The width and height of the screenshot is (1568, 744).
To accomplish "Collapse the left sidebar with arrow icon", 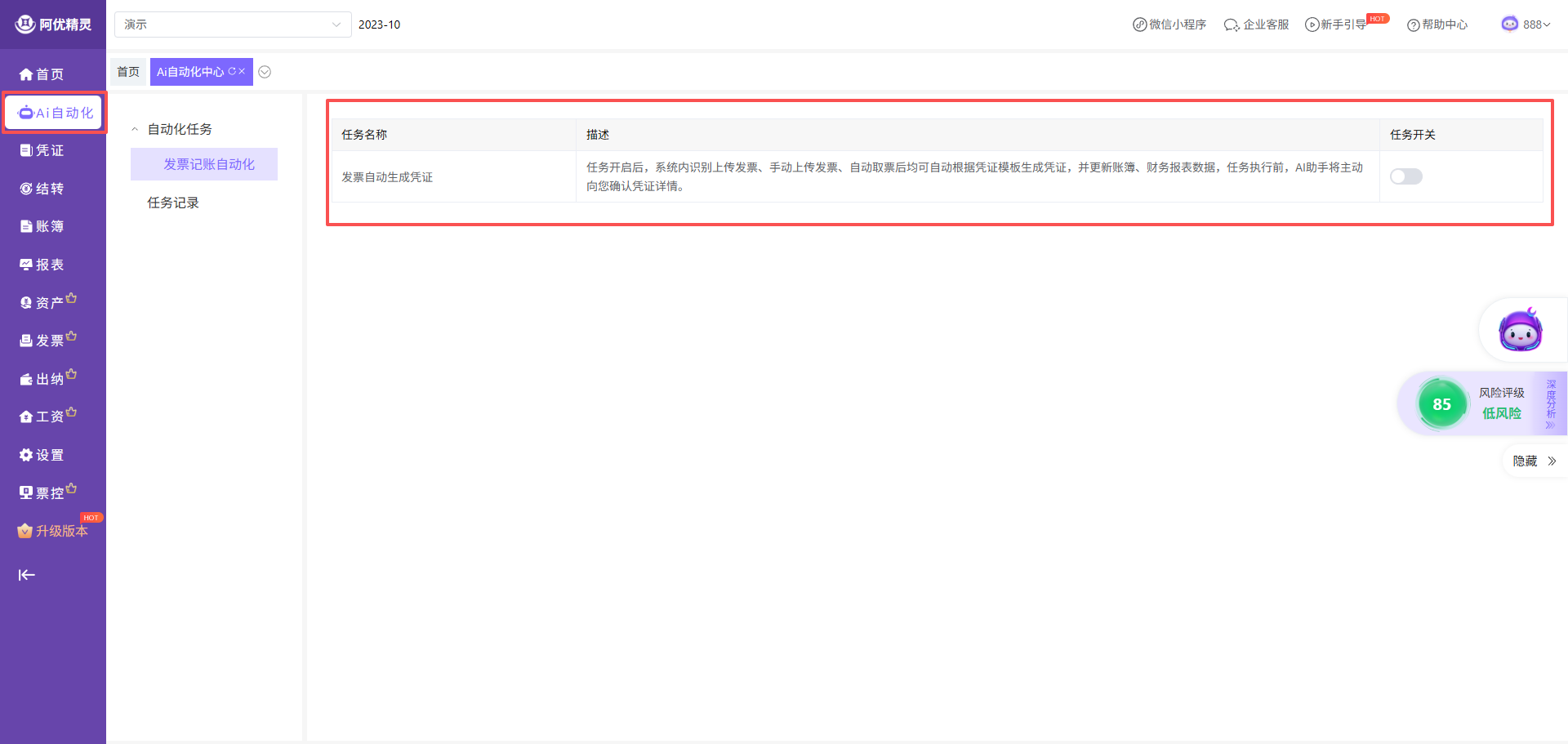I will 27,575.
